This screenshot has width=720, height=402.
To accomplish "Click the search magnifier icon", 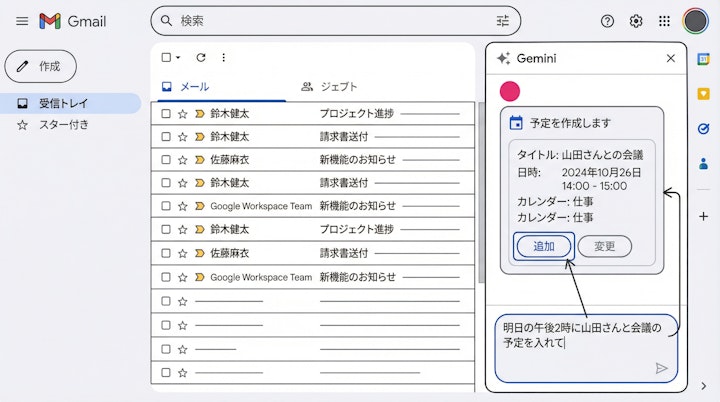I will coord(166,21).
